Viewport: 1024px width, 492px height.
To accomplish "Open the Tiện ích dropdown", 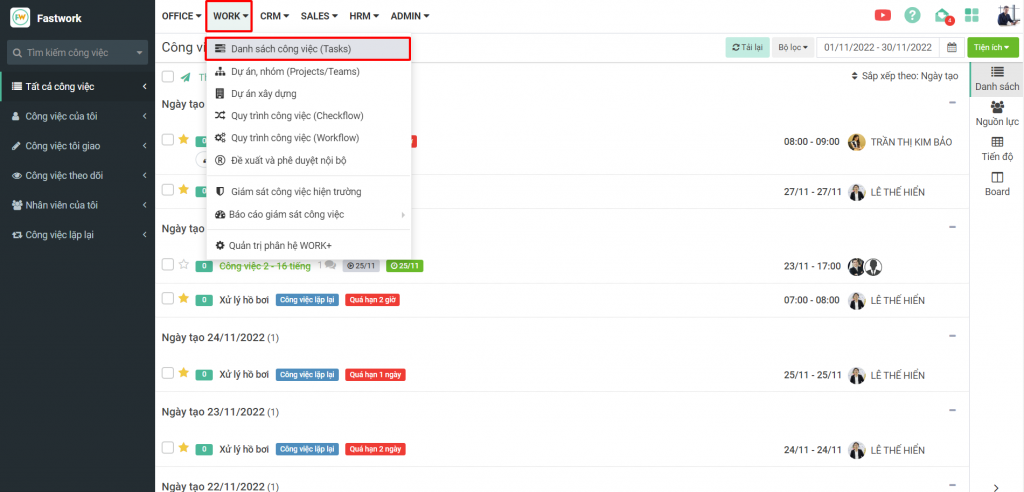I will click(x=993, y=47).
